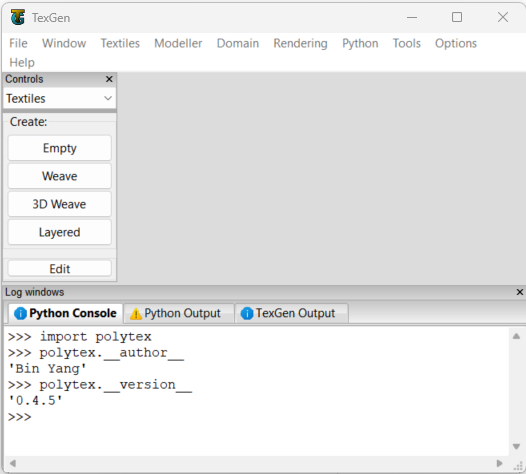
Task: Open the Options menu
Action: tap(456, 43)
